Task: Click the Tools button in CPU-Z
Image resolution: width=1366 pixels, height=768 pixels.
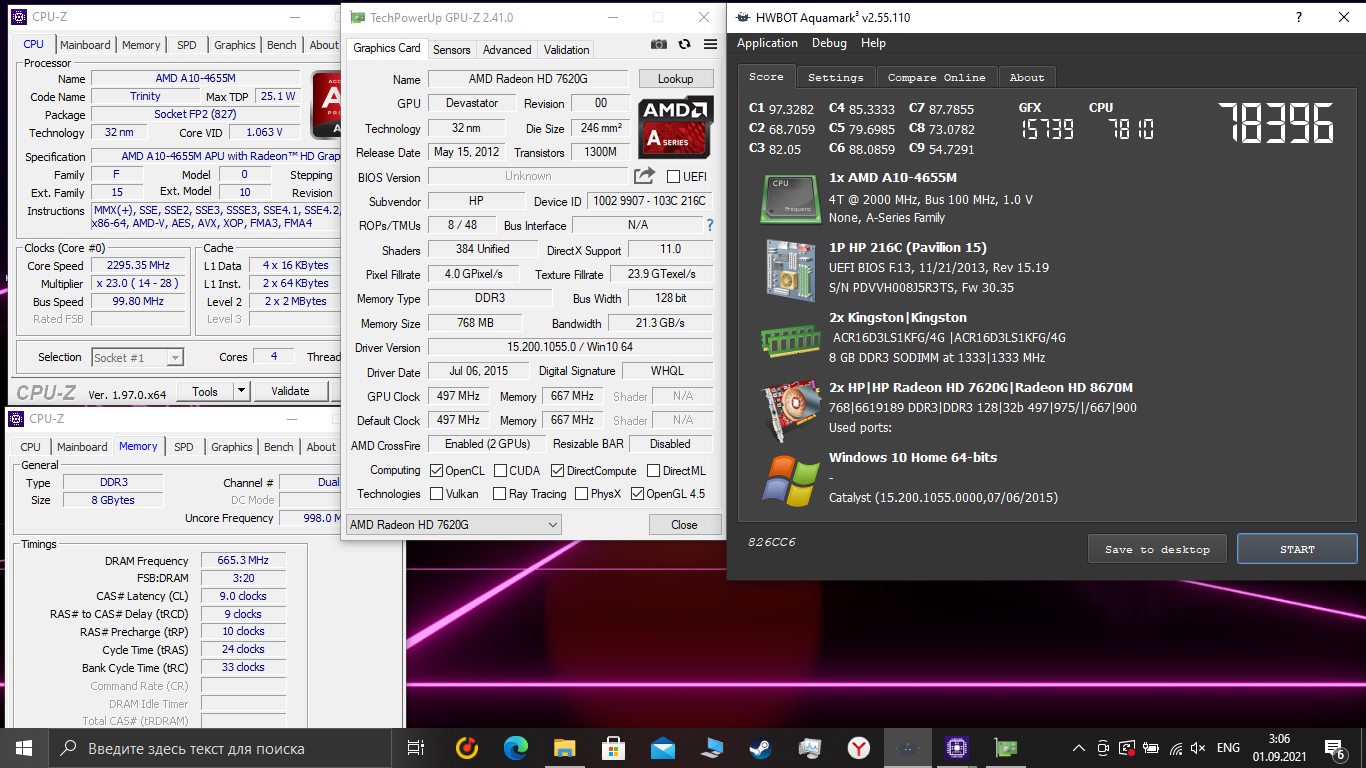Action: [205, 392]
